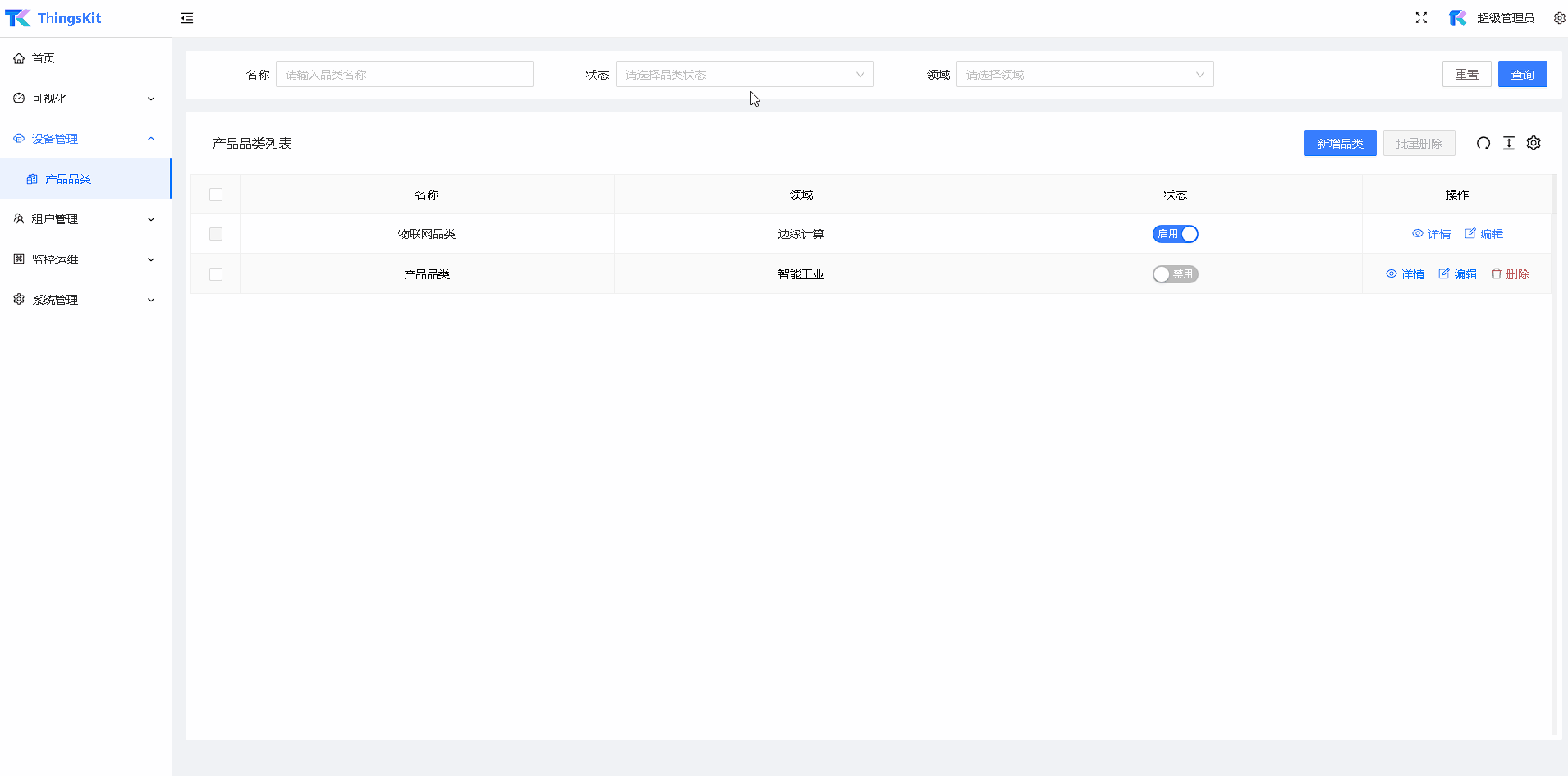This screenshot has width=1568, height=776.
Task: Select 产品品类 sidebar menu item
Action: tap(68, 179)
